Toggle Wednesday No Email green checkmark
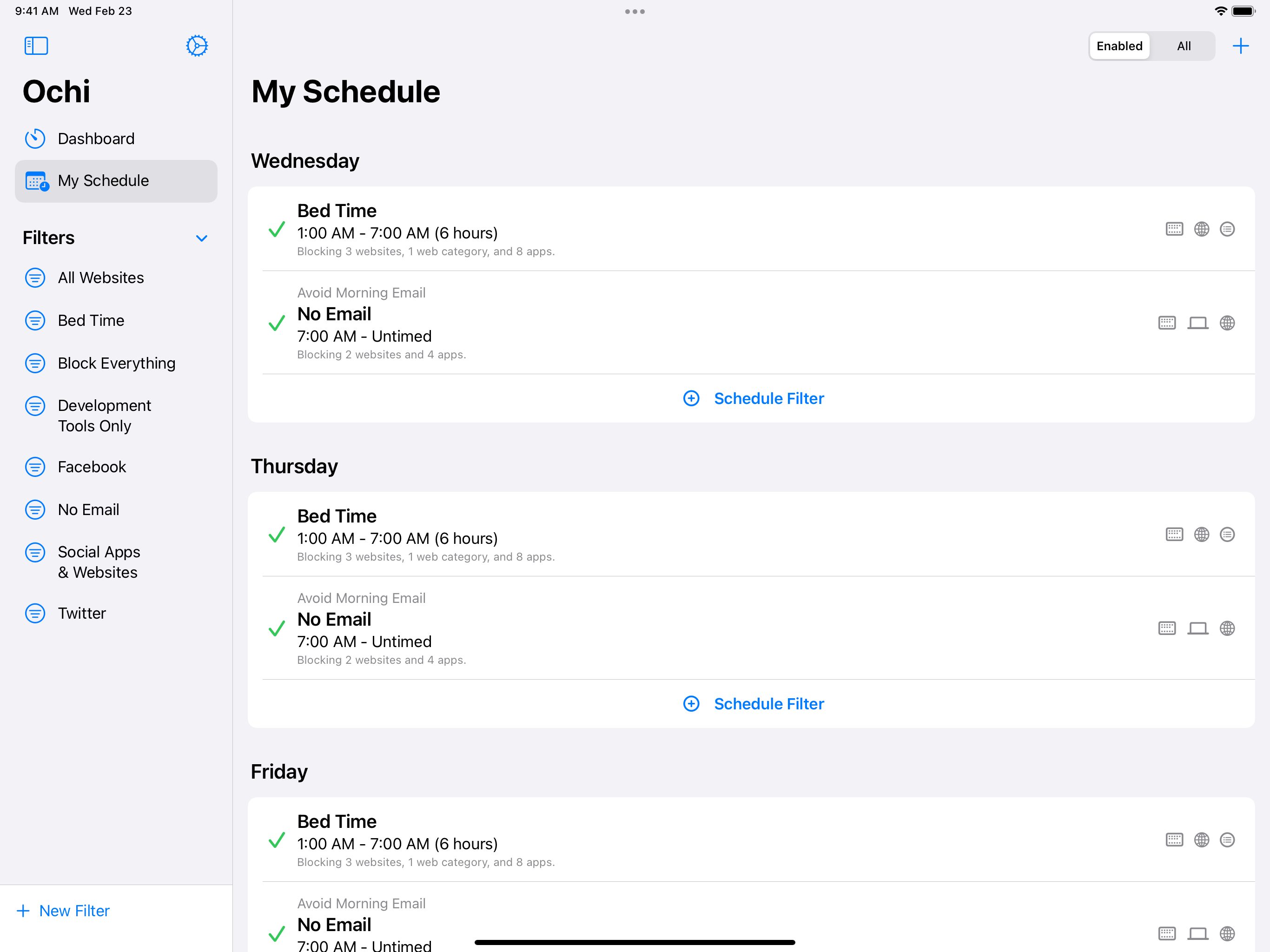This screenshot has height=952, width=1270. (277, 323)
